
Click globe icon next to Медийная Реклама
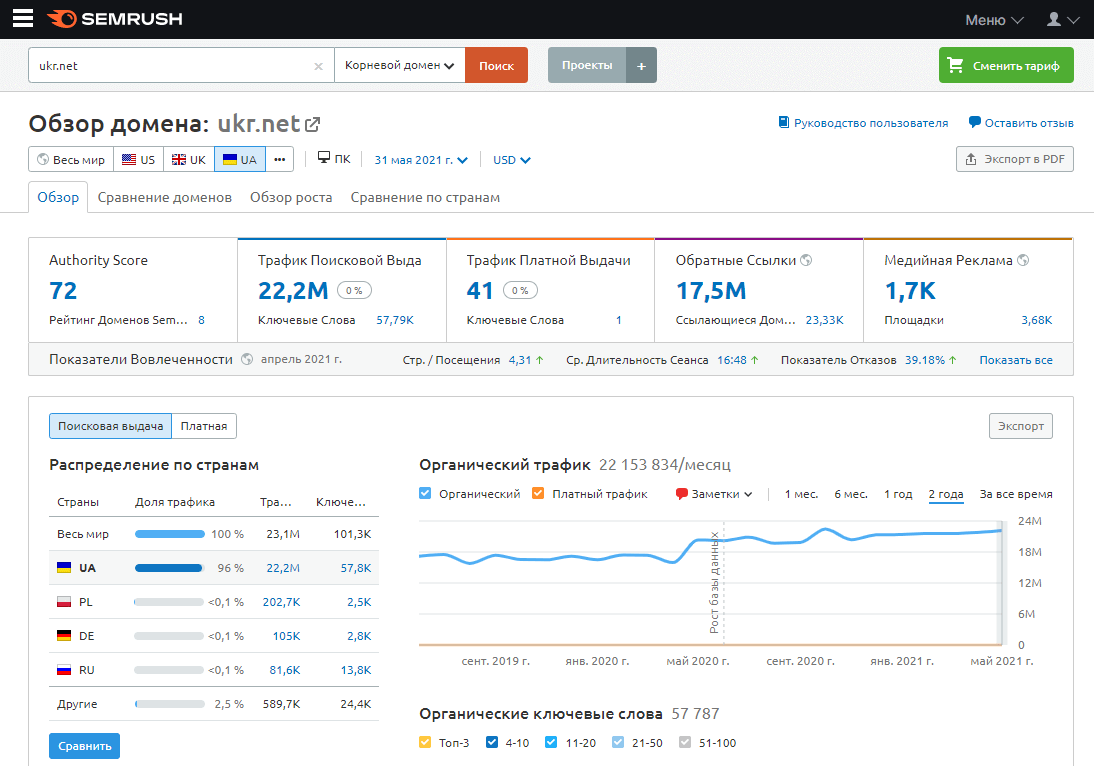(x=1023, y=260)
